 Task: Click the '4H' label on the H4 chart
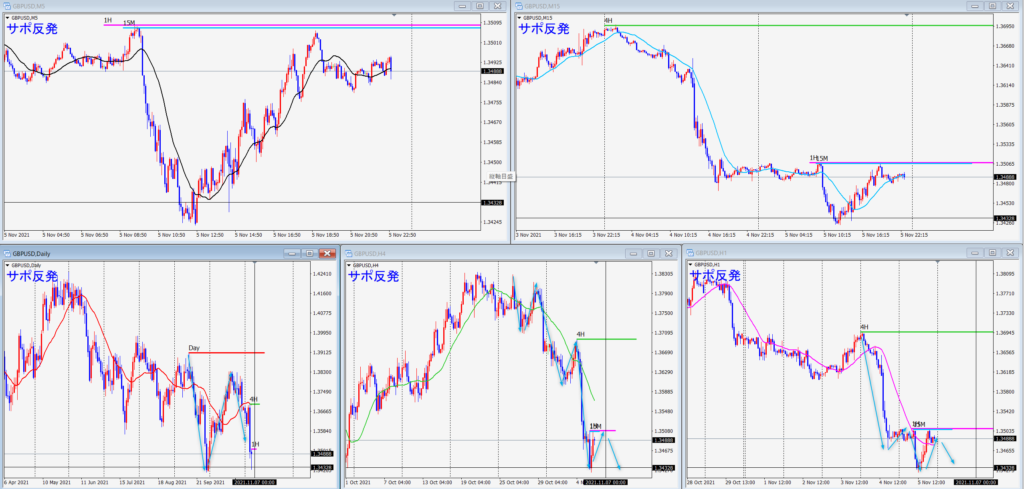point(580,334)
